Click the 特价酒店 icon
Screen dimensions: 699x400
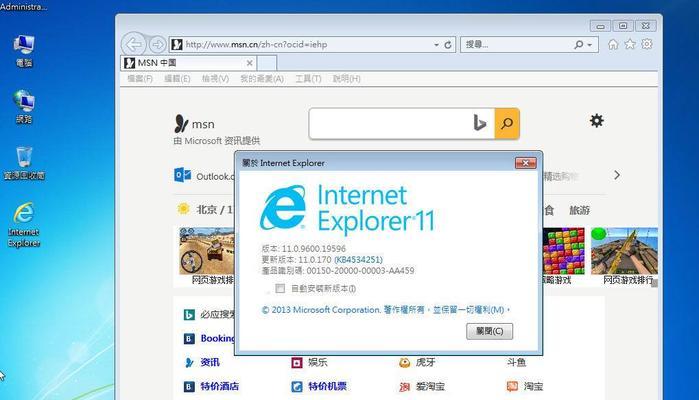[189, 386]
